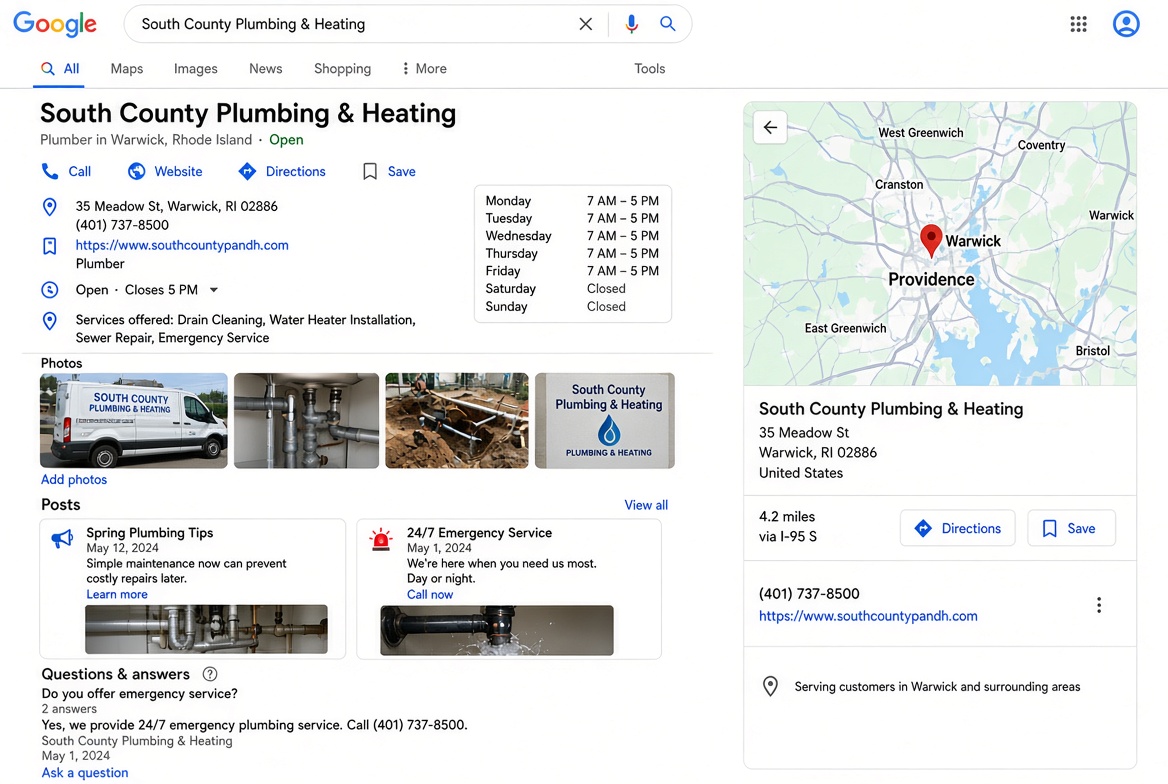Image resolution: width=1168 pixels, height=784 pixels.
Task: Click Learn more on Spring Plumbing Tips
Action: (117, 595)
